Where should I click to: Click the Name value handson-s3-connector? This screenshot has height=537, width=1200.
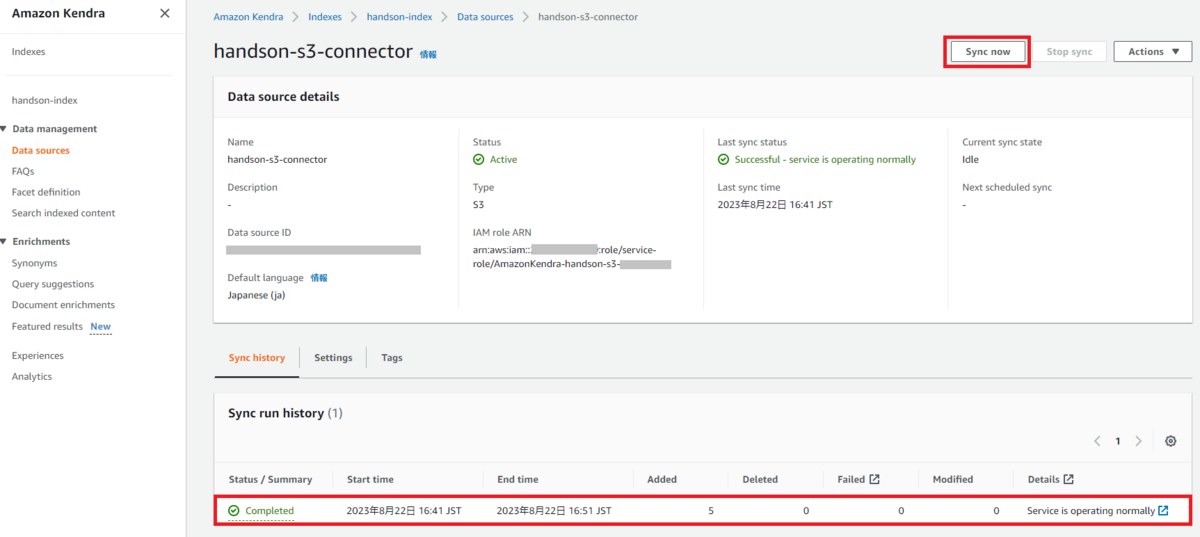277,160
